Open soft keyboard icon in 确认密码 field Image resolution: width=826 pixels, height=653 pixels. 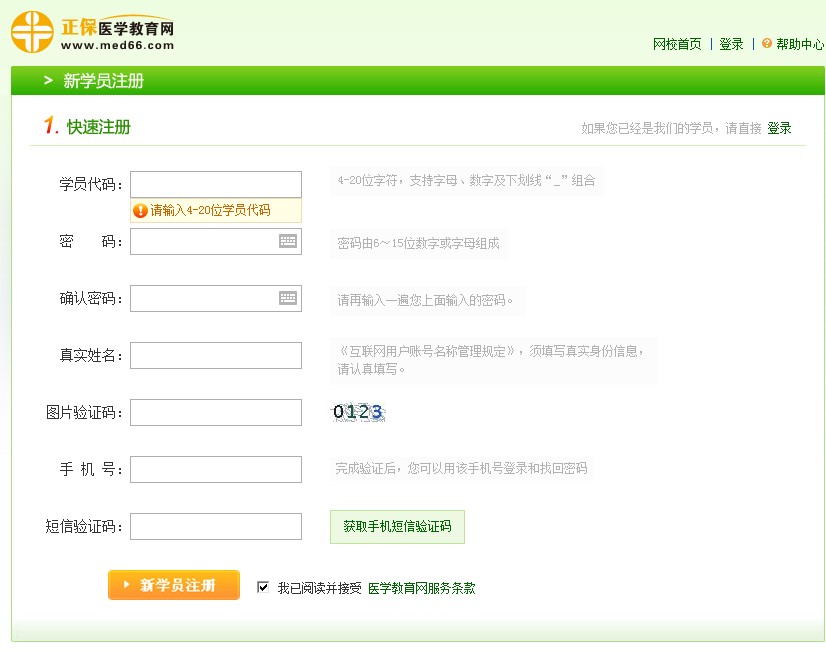point(288,298)
